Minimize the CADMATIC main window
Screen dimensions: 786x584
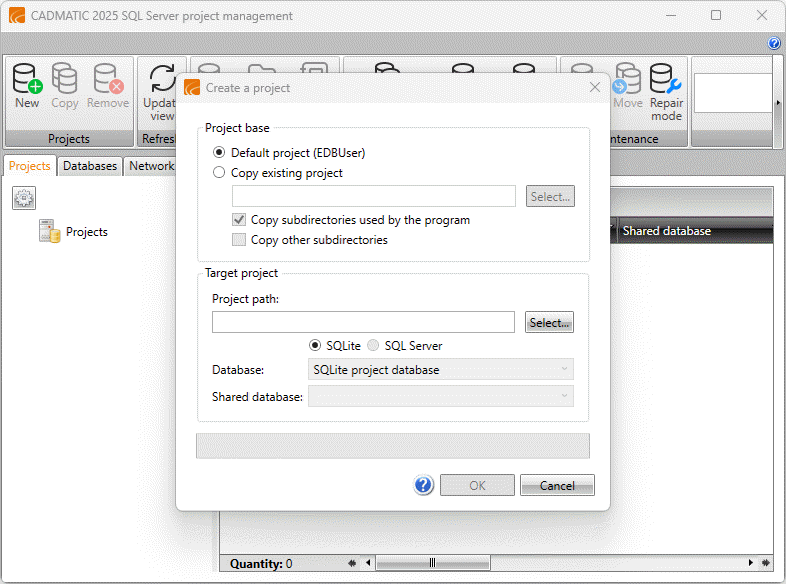click(x=671, y=15)
